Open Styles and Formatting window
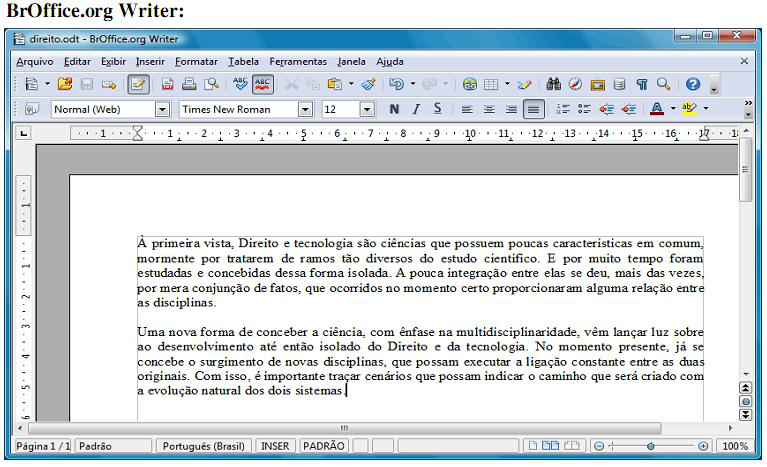This screenshot has height=467, width=767. click(32, 109)
